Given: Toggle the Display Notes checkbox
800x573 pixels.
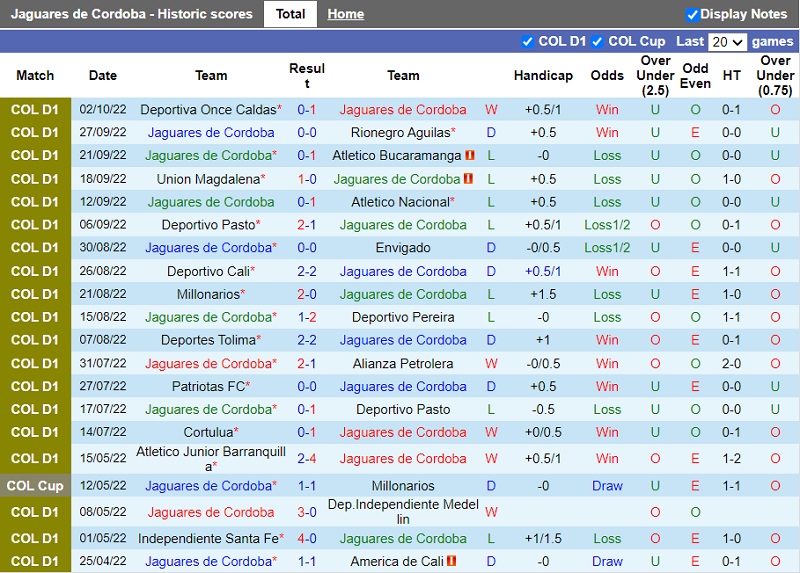Looking at the screenshot, I should coord(692,14).
